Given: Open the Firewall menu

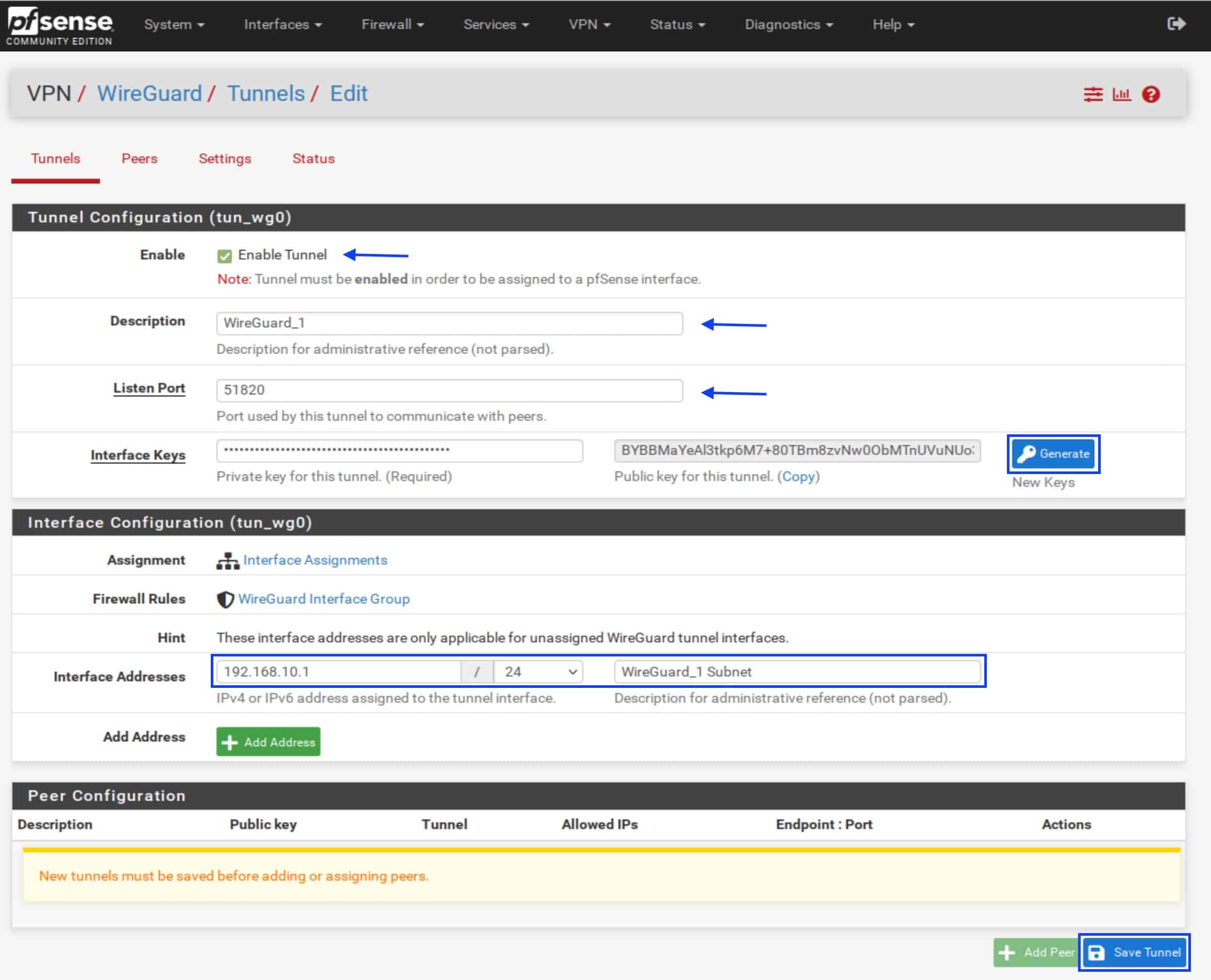Looking at the screenshot, I should pos(392,25).
